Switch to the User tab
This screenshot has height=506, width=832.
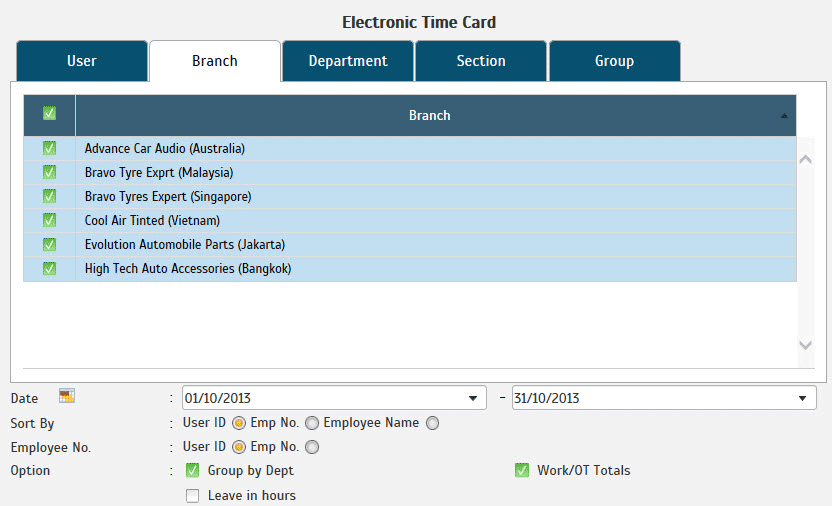pyautogui.click(x=82, y=61)
